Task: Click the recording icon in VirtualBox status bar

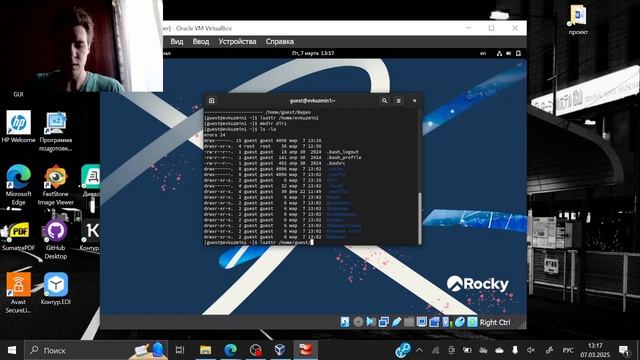Action: point(434,322)
